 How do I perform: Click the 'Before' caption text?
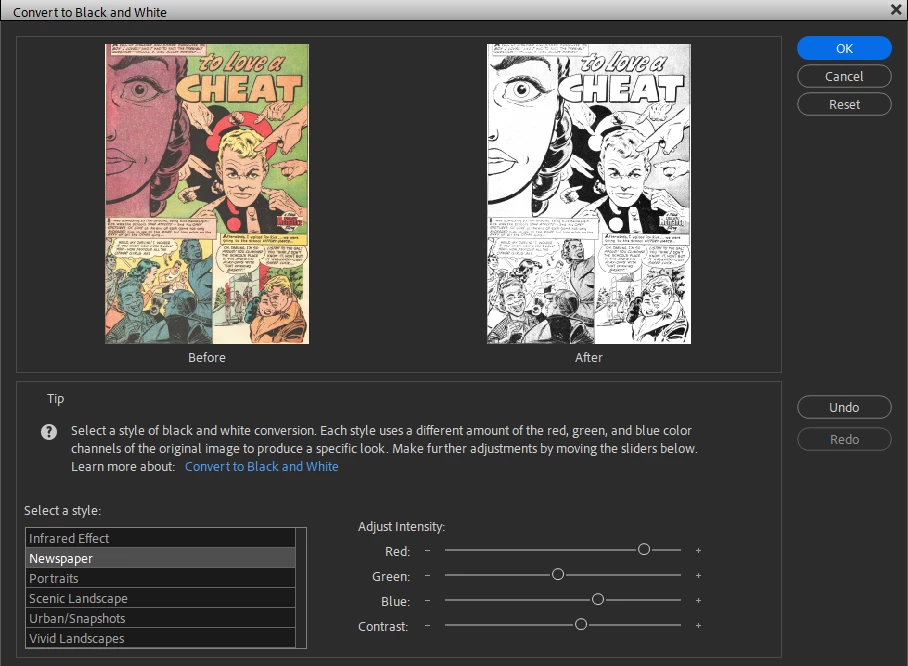(207, 358)
